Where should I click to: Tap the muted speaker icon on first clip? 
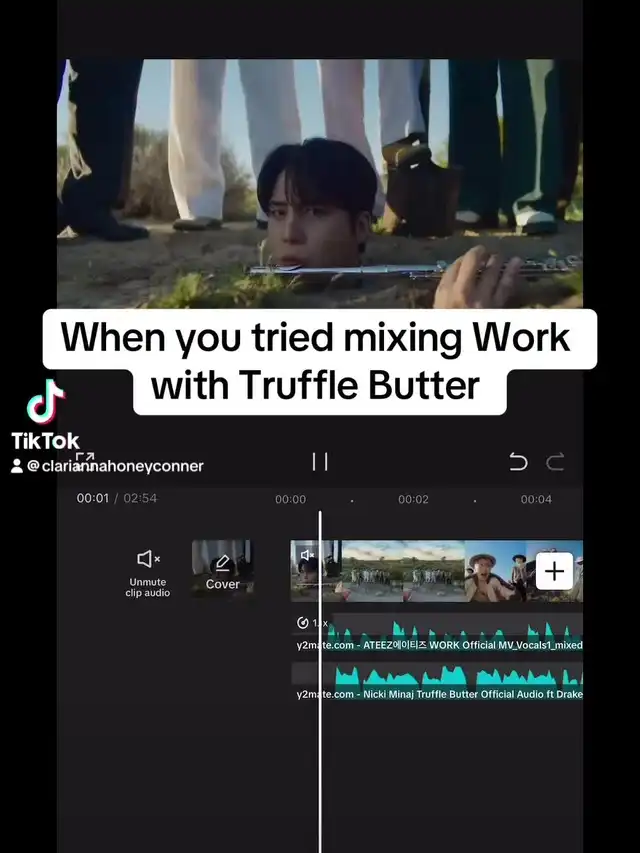click(x=307, y=554)
